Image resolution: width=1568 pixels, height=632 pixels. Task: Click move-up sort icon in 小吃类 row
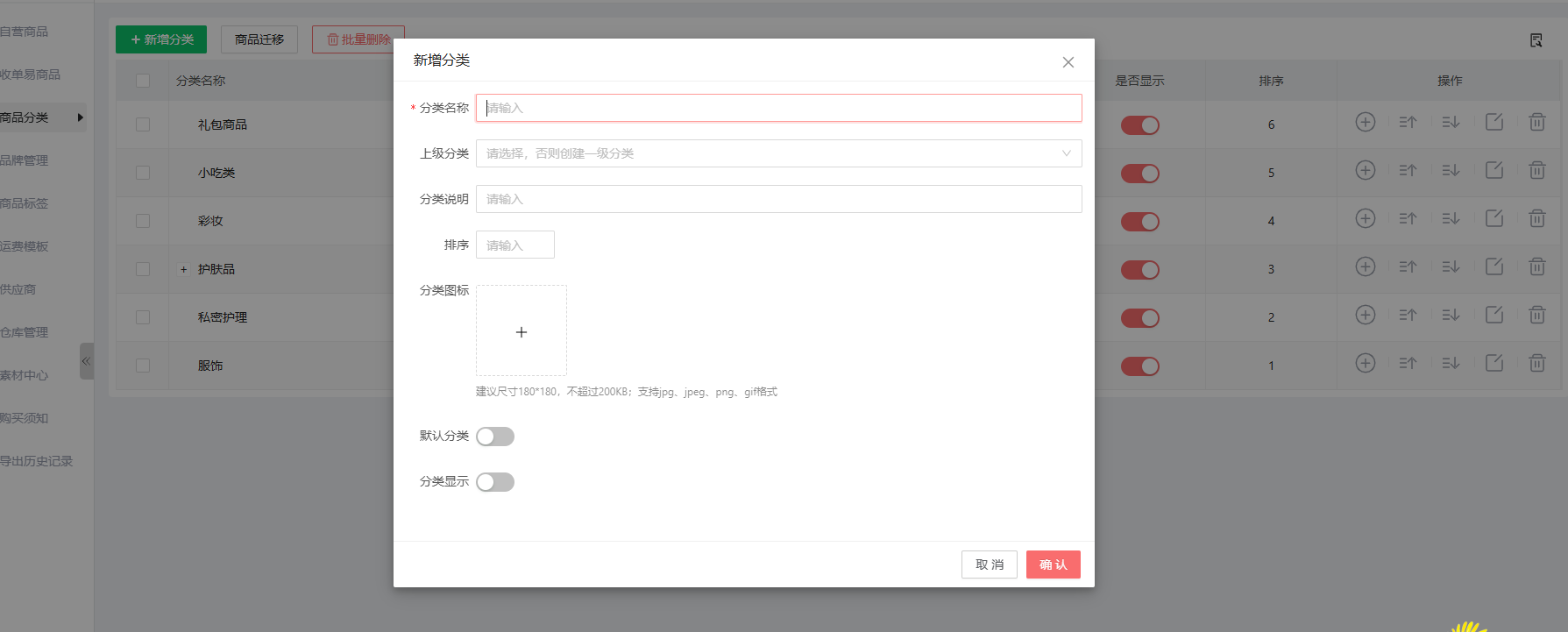coord(1408,171)
